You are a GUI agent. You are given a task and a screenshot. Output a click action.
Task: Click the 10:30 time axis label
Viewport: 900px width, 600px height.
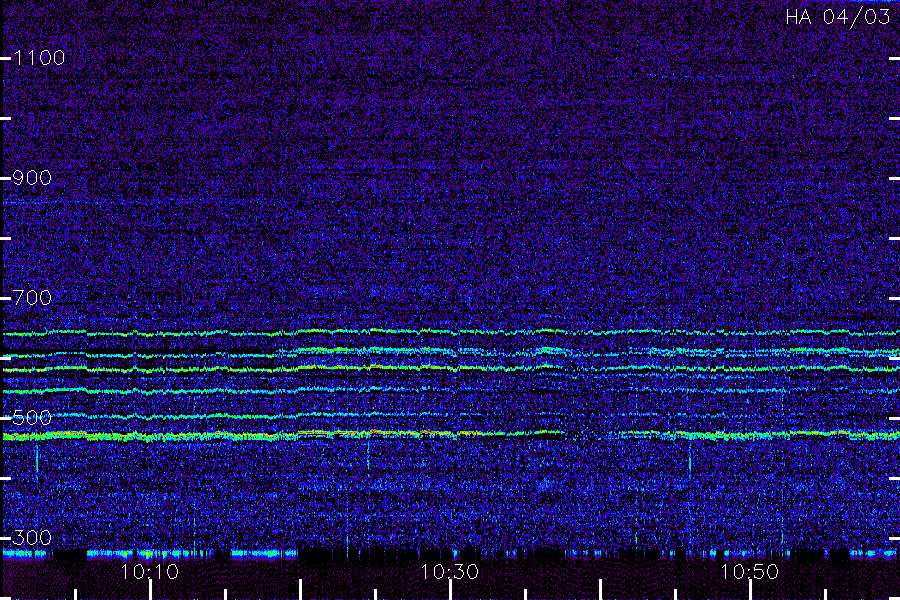coord(449,572)
